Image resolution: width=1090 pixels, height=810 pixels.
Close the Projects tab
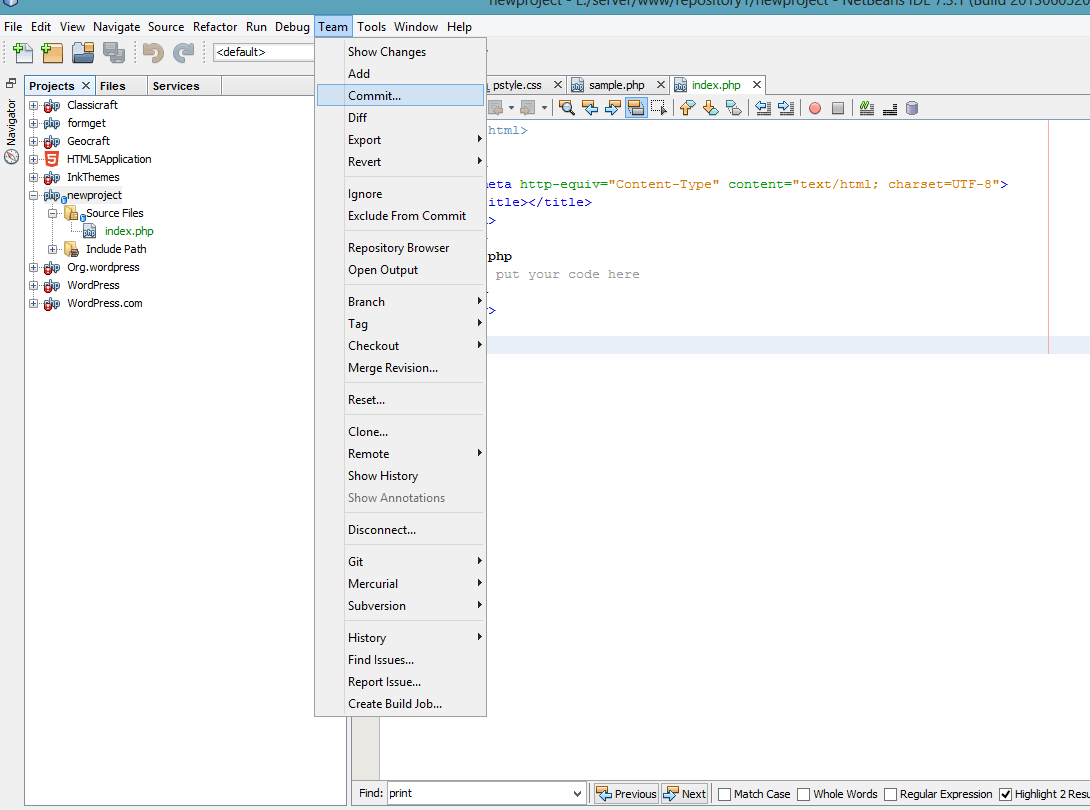[86, 86]
